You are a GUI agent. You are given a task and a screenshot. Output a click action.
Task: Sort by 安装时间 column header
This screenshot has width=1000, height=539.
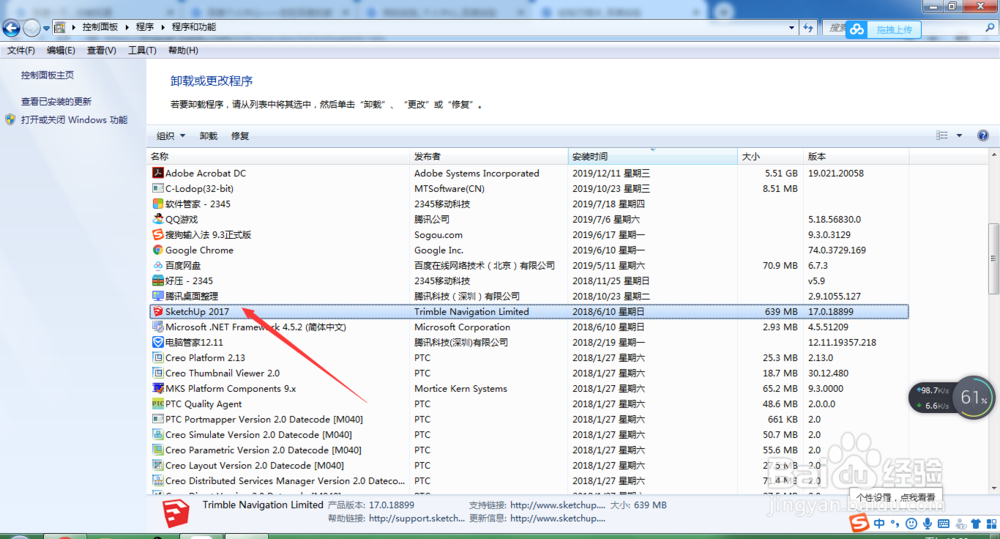(652, 156)
